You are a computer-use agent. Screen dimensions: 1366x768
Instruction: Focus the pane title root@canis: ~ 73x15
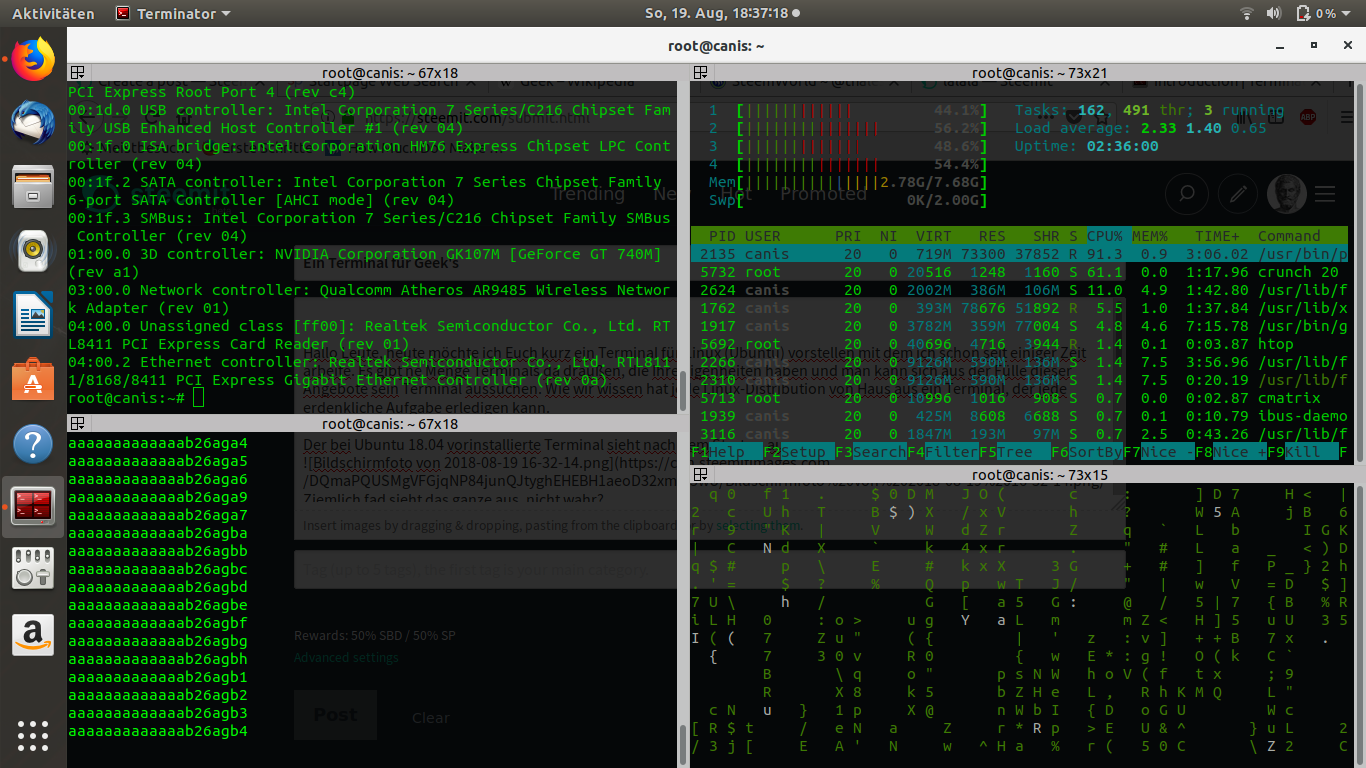1040,475
